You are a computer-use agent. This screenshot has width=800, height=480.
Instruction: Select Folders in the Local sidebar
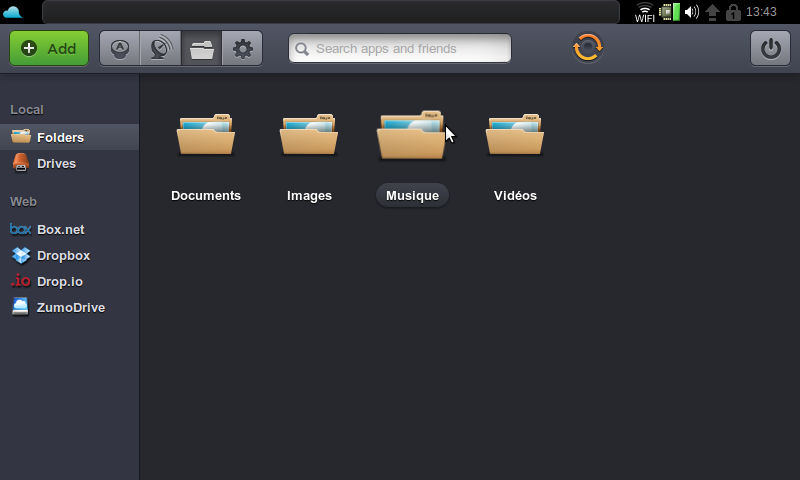click(69, 137)
